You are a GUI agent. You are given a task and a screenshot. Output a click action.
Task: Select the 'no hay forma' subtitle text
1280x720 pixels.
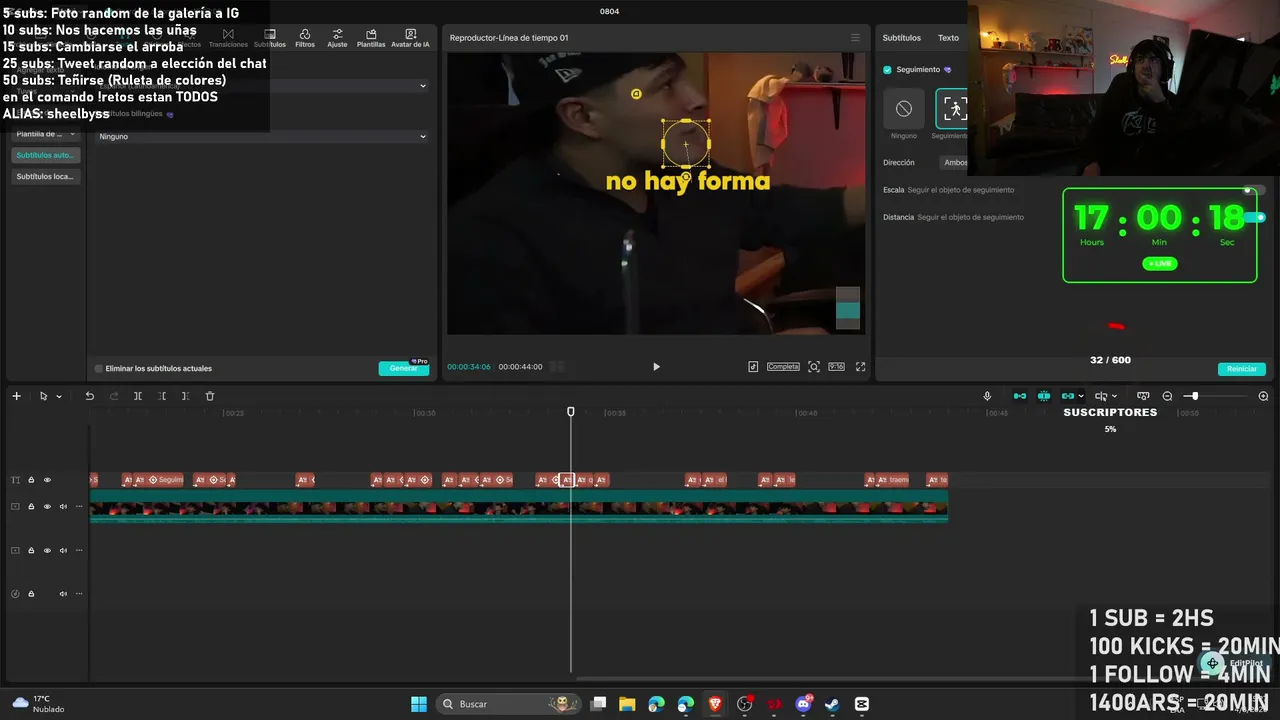688,181
